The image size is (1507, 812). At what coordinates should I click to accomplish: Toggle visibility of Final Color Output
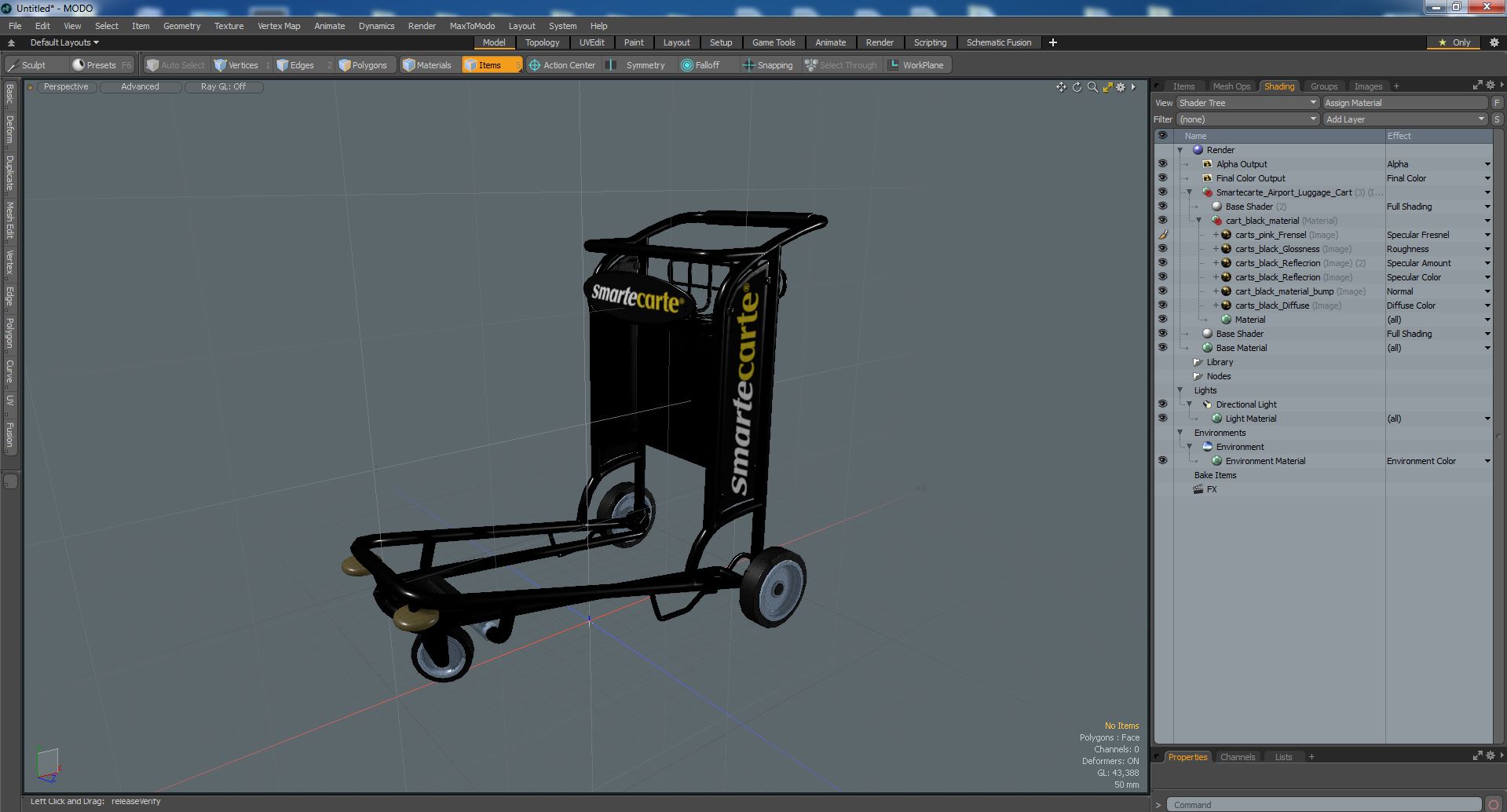click(1162, 178)
